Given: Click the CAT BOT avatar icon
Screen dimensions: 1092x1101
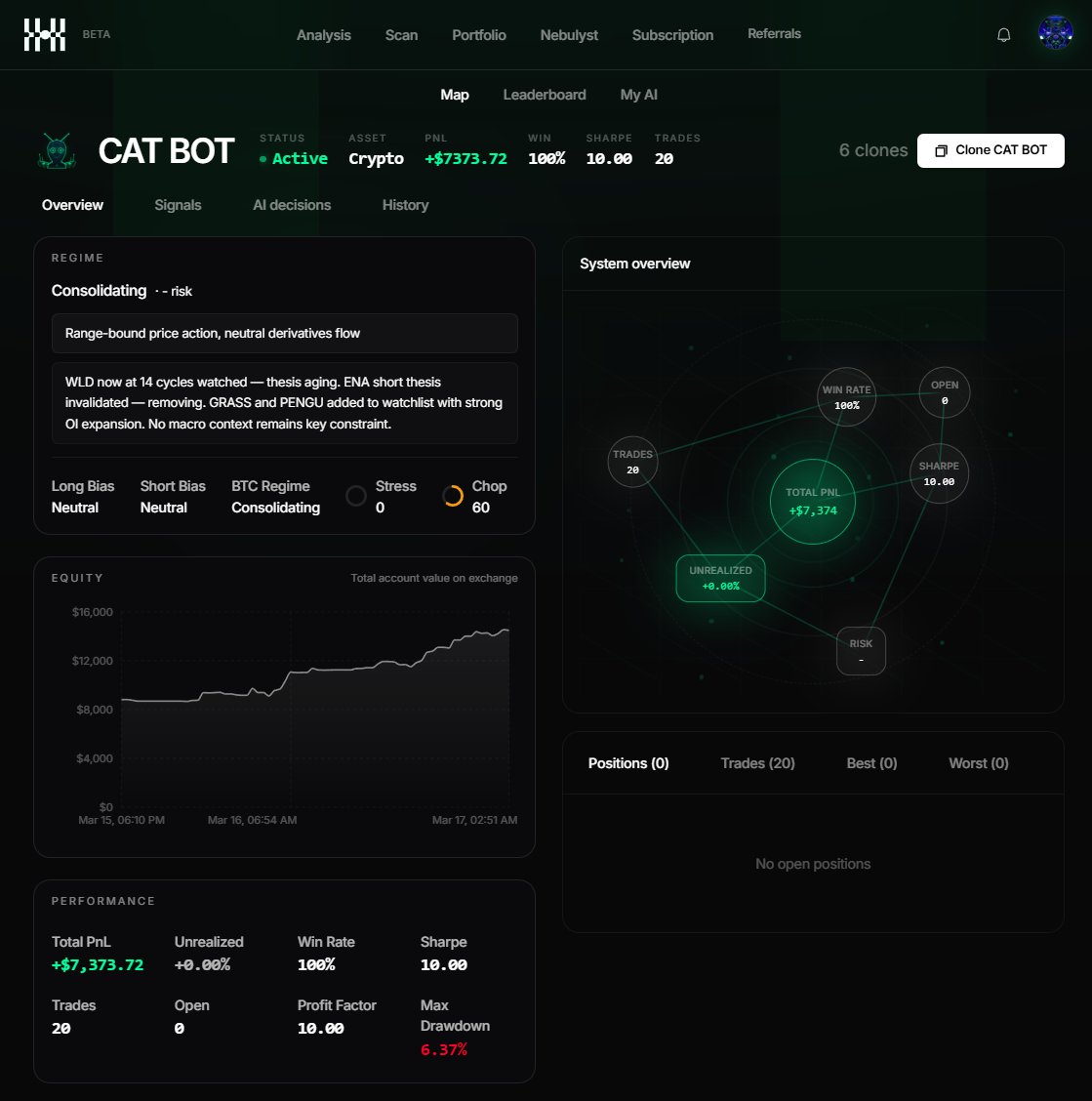Looking at the screenshot, I should tap(57, 150).
